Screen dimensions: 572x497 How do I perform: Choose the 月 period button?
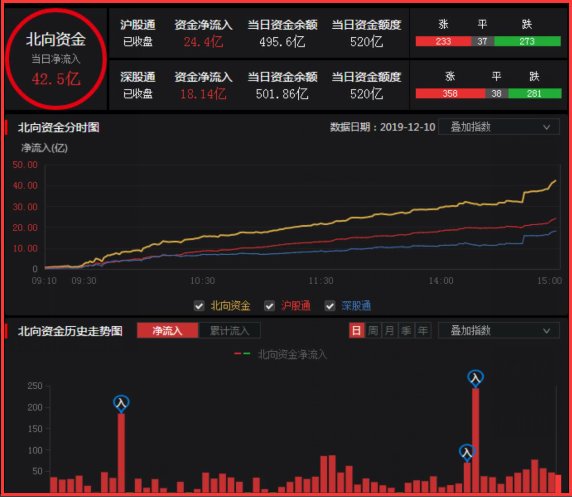(x=390, y=331)
